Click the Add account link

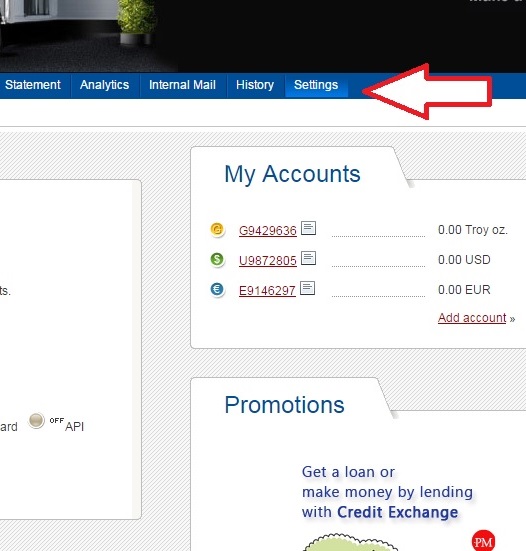(x=472, y=318)
